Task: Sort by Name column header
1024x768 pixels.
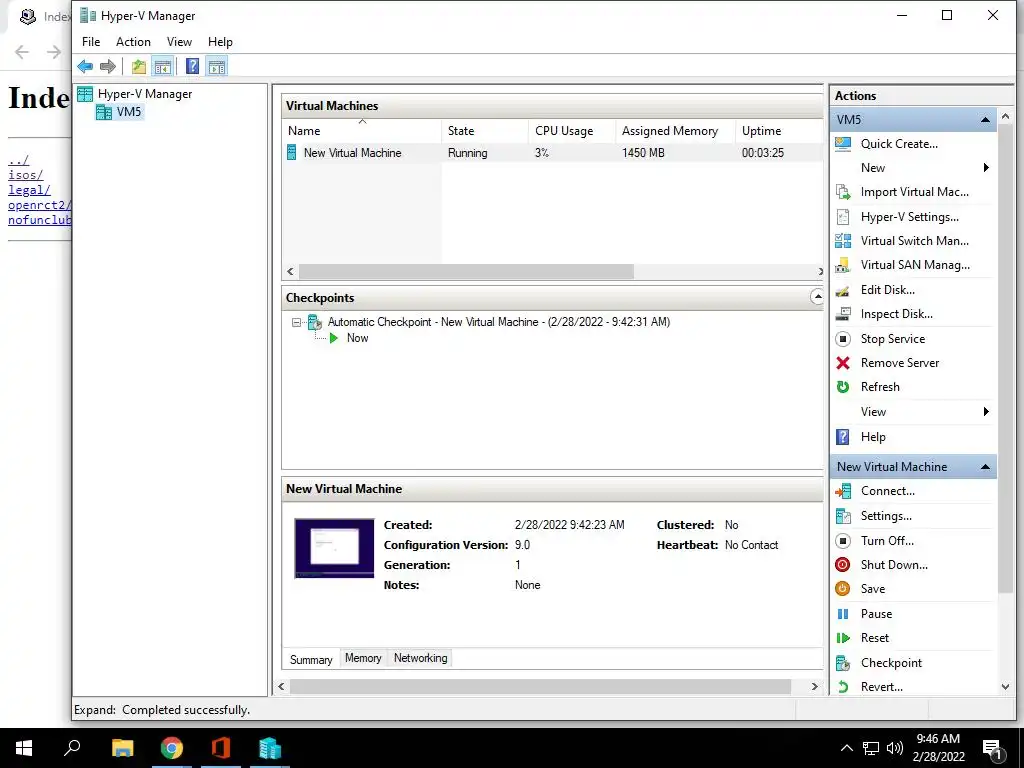Action: click(362, 131)
